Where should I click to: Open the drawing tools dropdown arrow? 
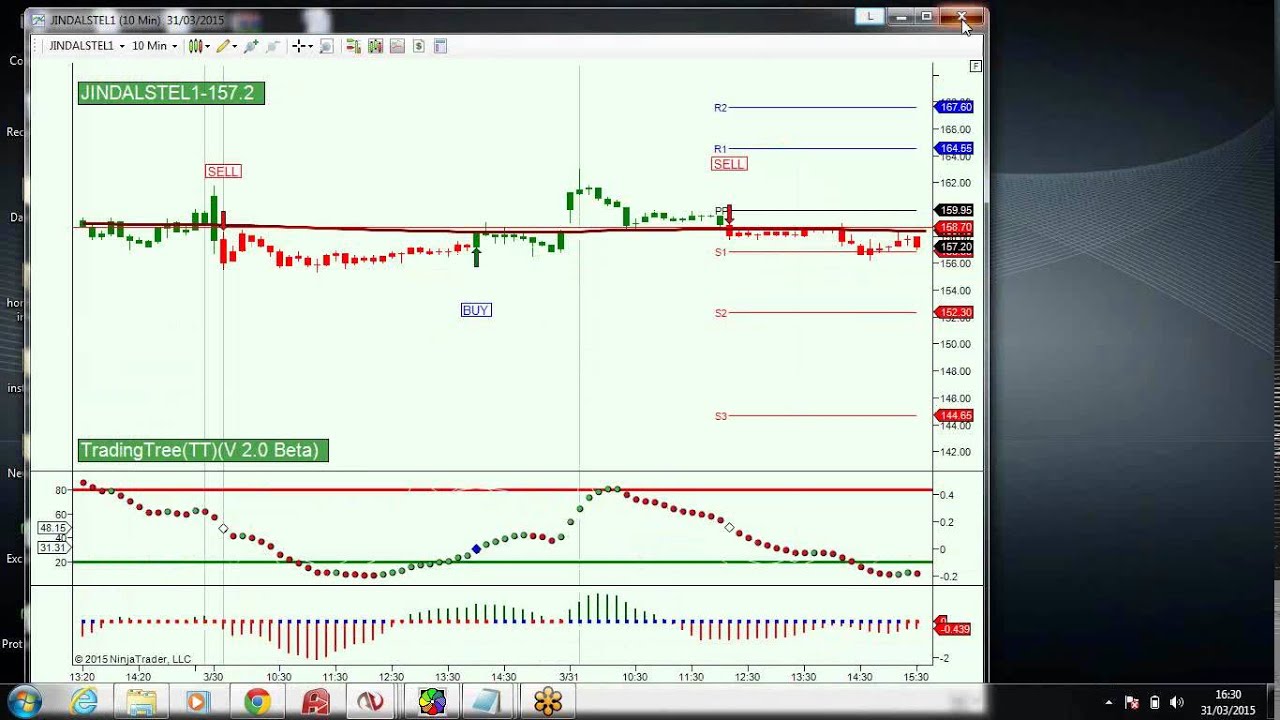pyautogui.click(x=235, y=46)
